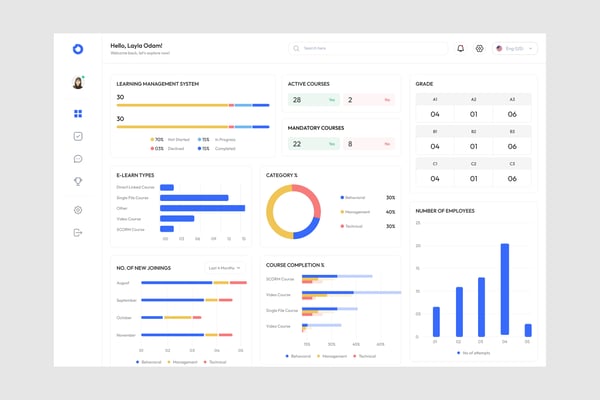The height and width of the screenshot is (400, 600).
Task: Open the sidebar settings gear icon
Action: click(78, 210)
